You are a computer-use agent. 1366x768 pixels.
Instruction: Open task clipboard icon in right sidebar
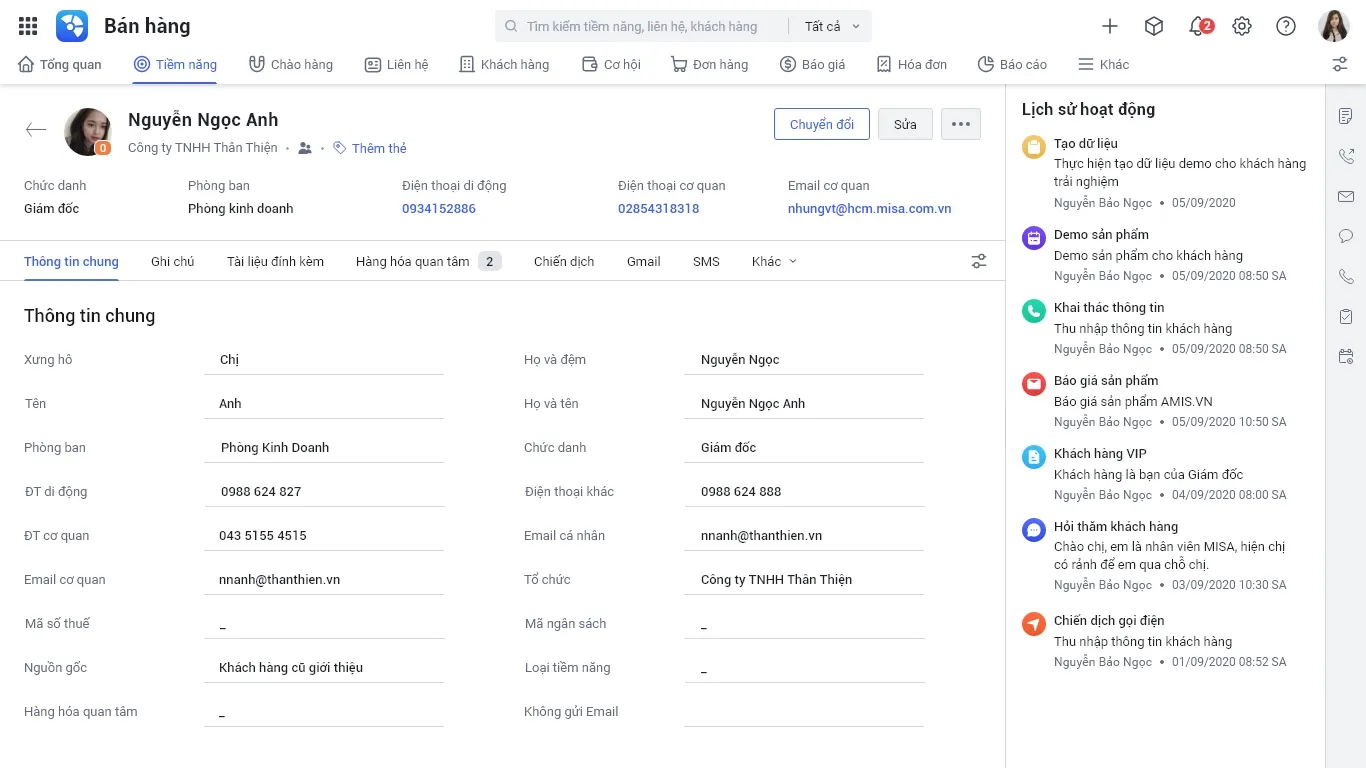(1346, 316)
